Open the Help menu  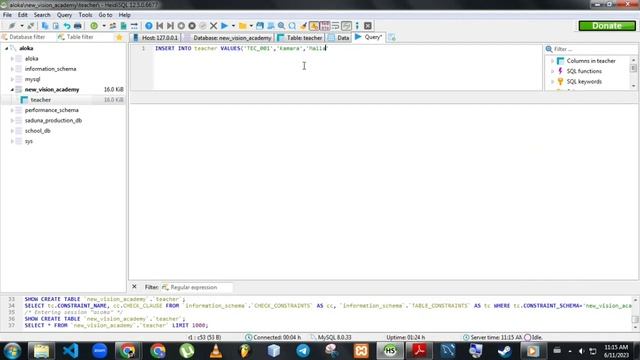(124, 15)
